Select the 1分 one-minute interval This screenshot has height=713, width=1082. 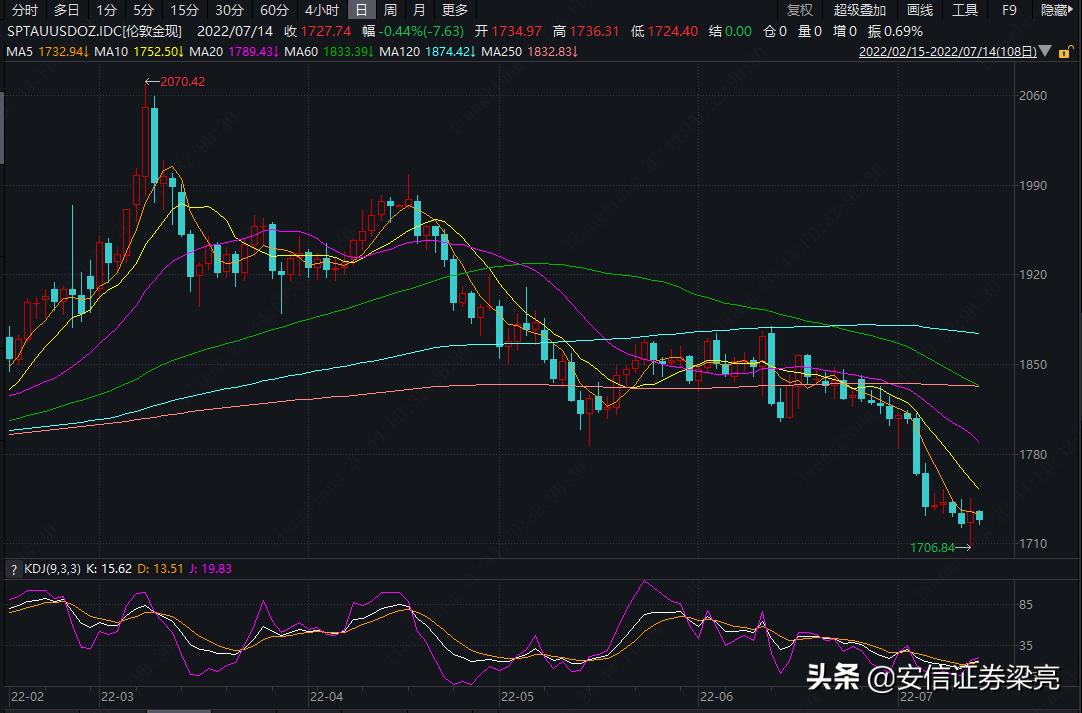[x=106, y=10]
